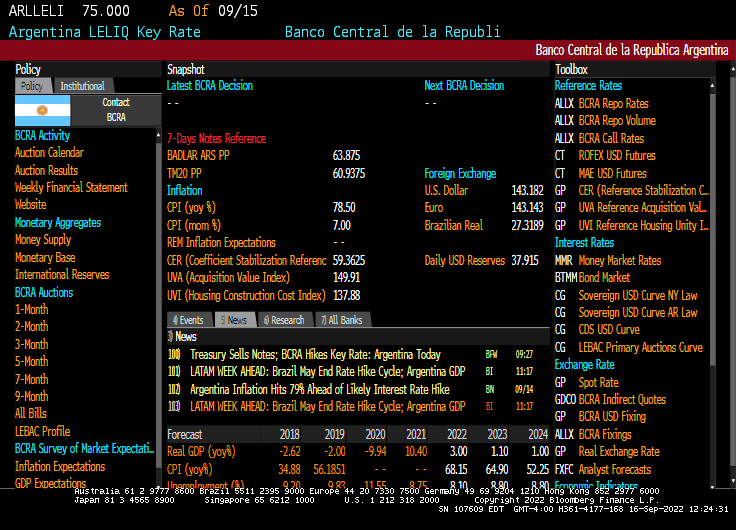Open Analyst Forecasts in Toolbox
736x530 pixels.
(x=614, y=469)
